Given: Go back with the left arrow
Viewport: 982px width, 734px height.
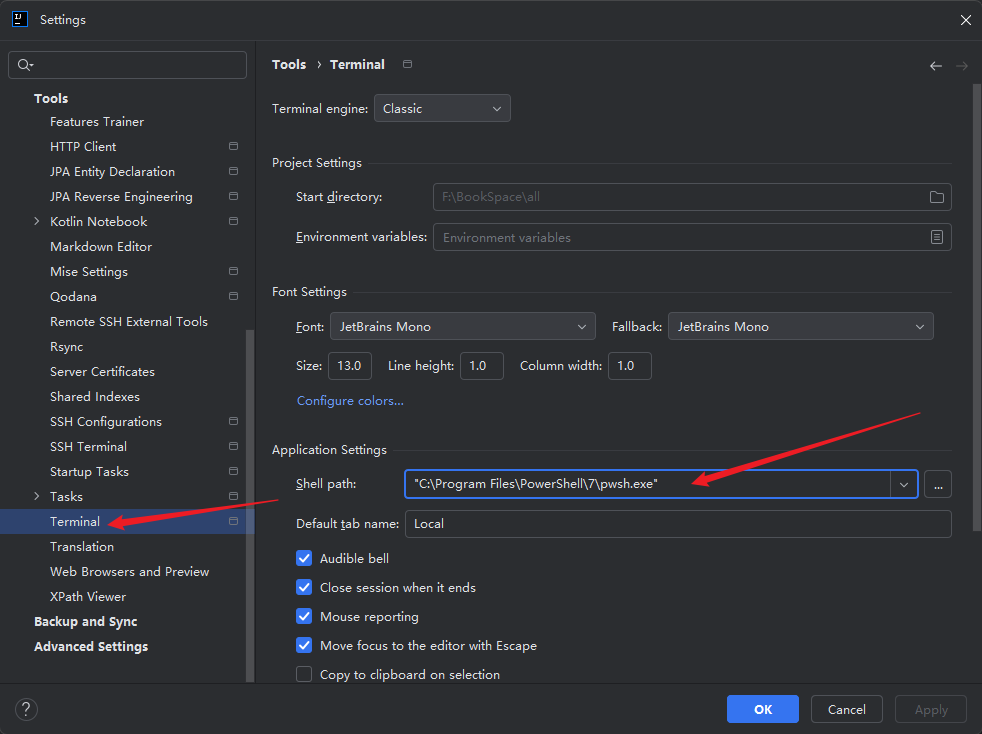Looking at the screenshot, I should [936, 66].
